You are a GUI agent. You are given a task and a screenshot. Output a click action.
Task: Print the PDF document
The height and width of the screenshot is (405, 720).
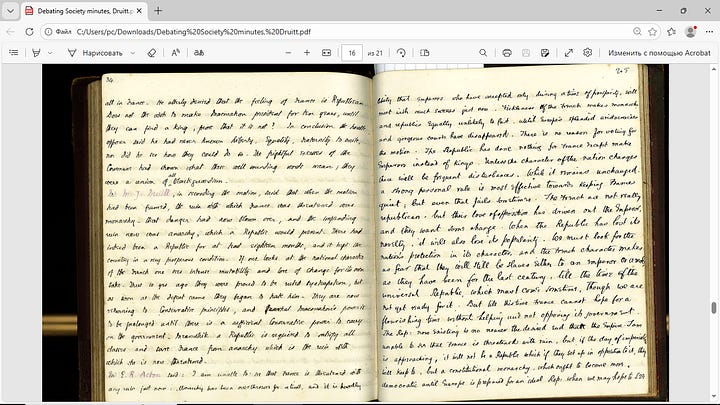507,53
